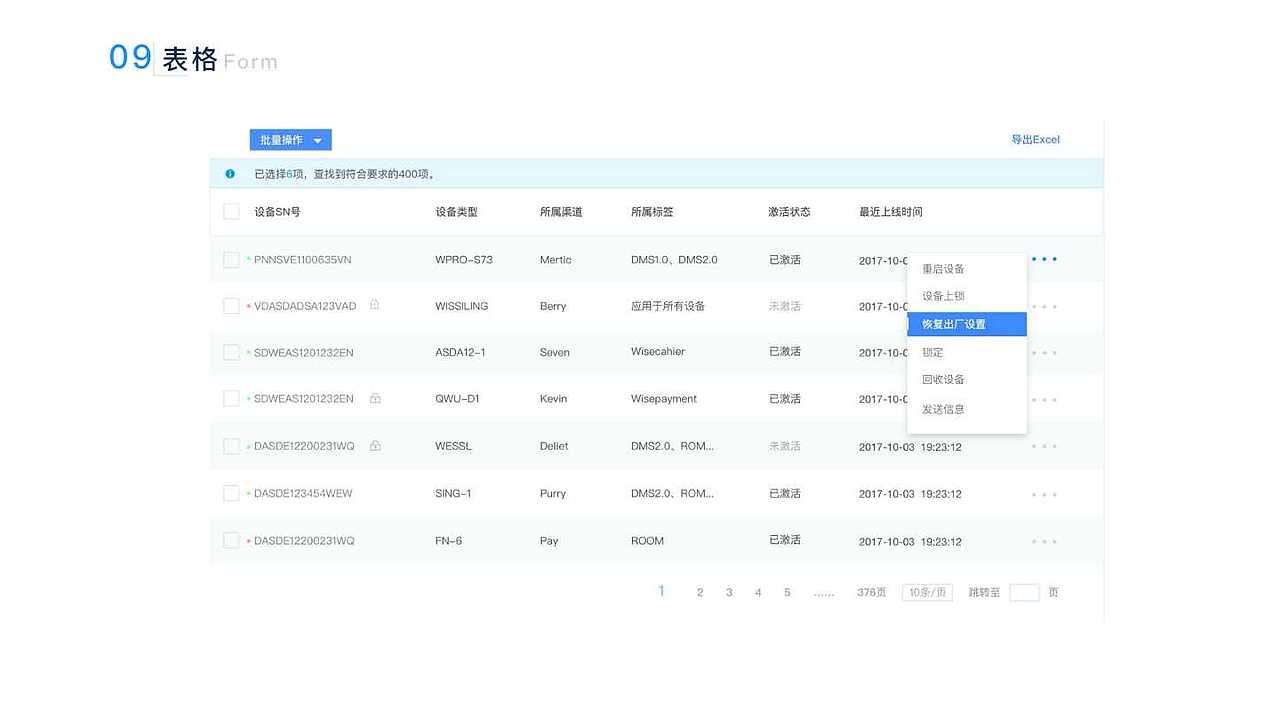Click the Berry channel cell
Screen dimensions: 1280x720
553,306
